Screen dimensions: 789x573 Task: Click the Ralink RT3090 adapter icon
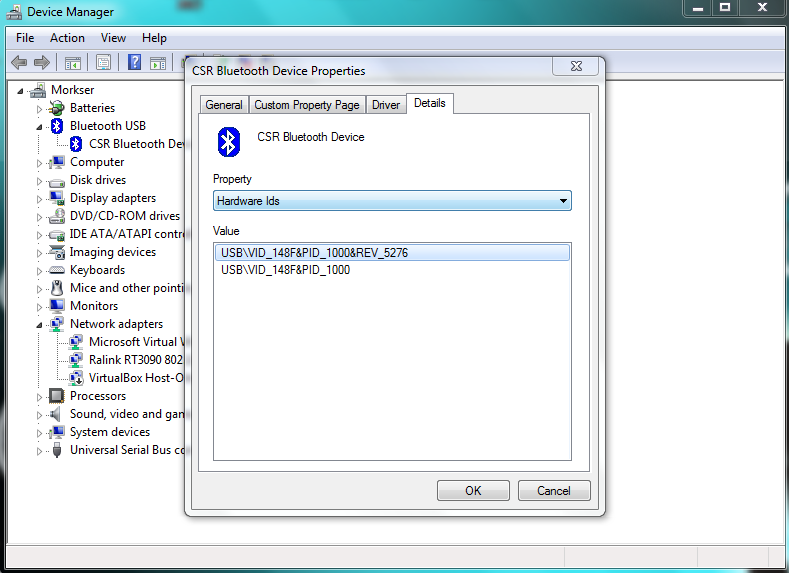point(76,360)
